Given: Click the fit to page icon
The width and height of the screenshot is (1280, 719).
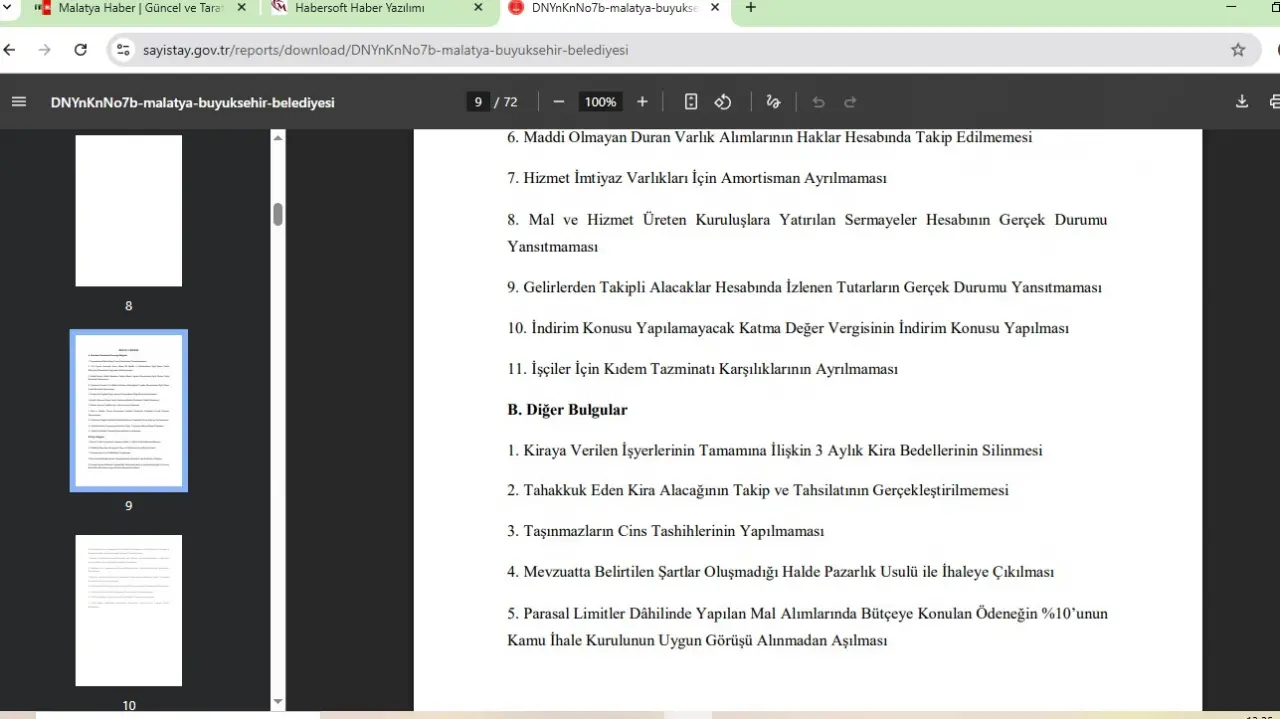Looking at the screenshot, I should pos(691,102).
